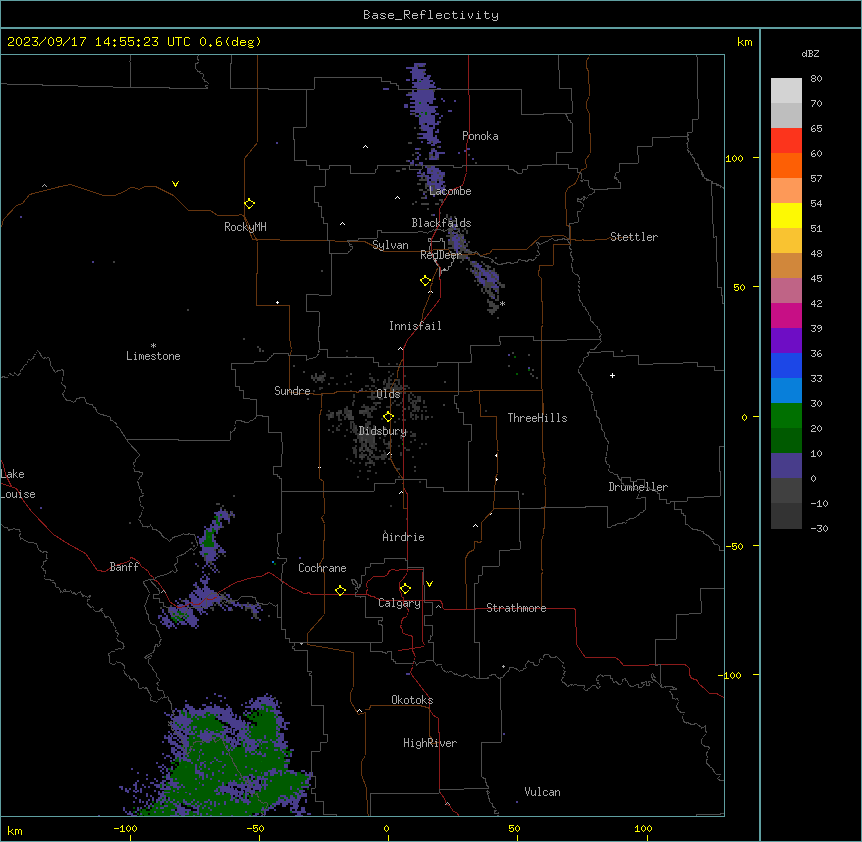Click the yellow diamond marker below Cochrane

tap(340, 590)
